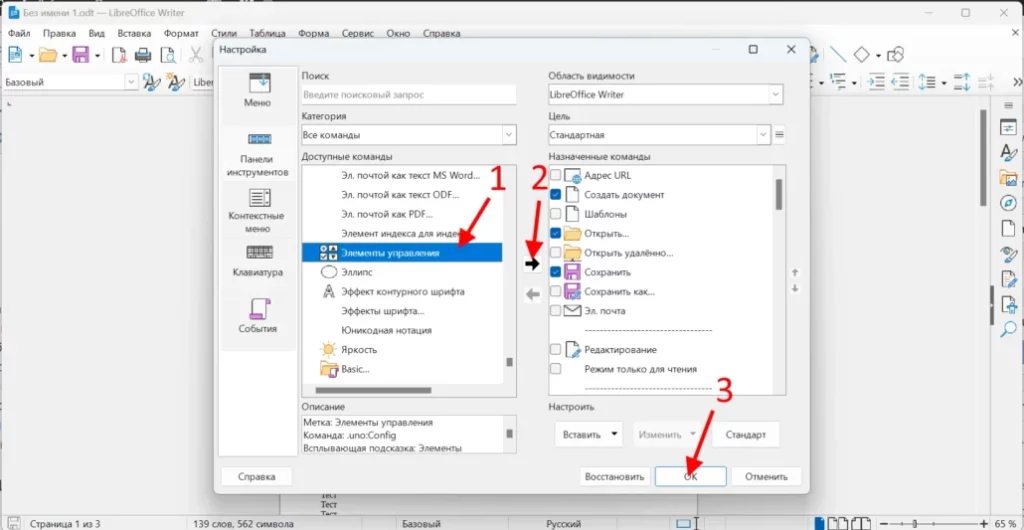Click the Print icon in Writer toolbar
1024x530 pixels.
tap(143, 55)
